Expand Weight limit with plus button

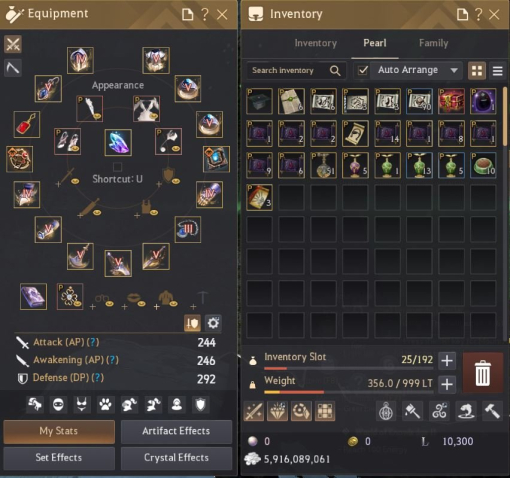(447, 385)
